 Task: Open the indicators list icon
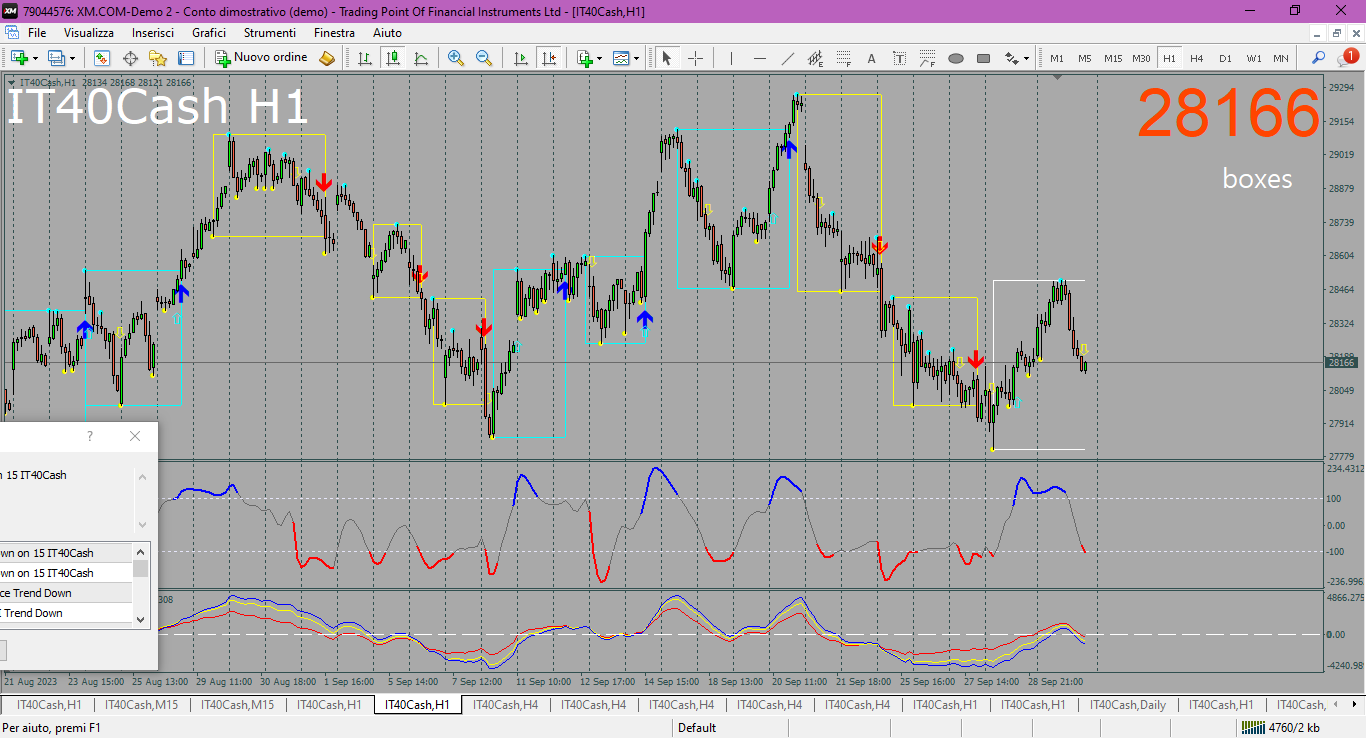pos(584,58)
